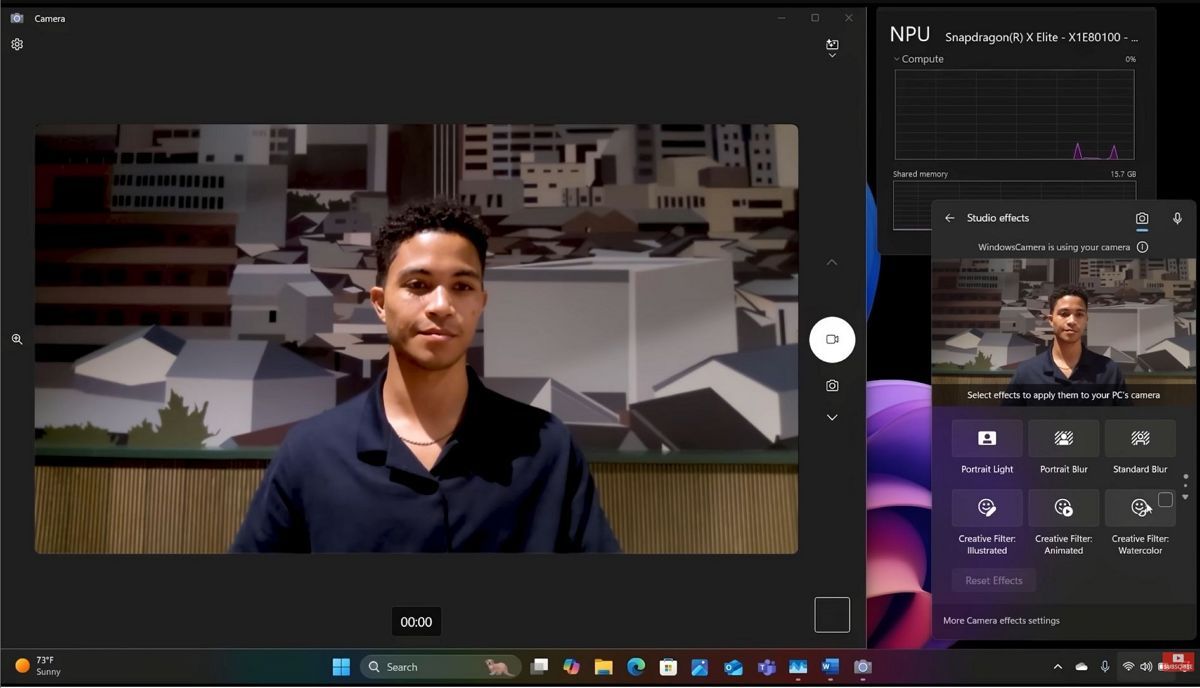This screenshot has height=688, width=1200.
Task: Start recording with the video capture button
Action: tap(832, 339)
